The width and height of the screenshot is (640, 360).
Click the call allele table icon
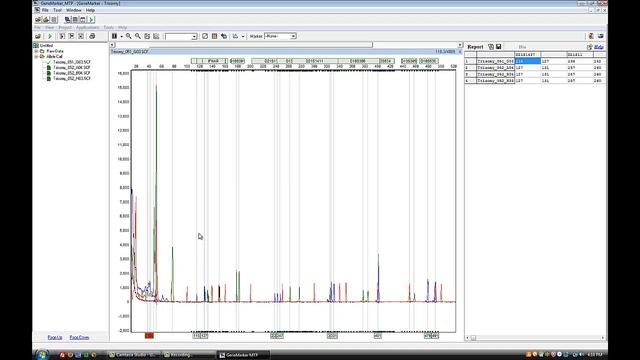pyautogui.click(x=214, y=36)
